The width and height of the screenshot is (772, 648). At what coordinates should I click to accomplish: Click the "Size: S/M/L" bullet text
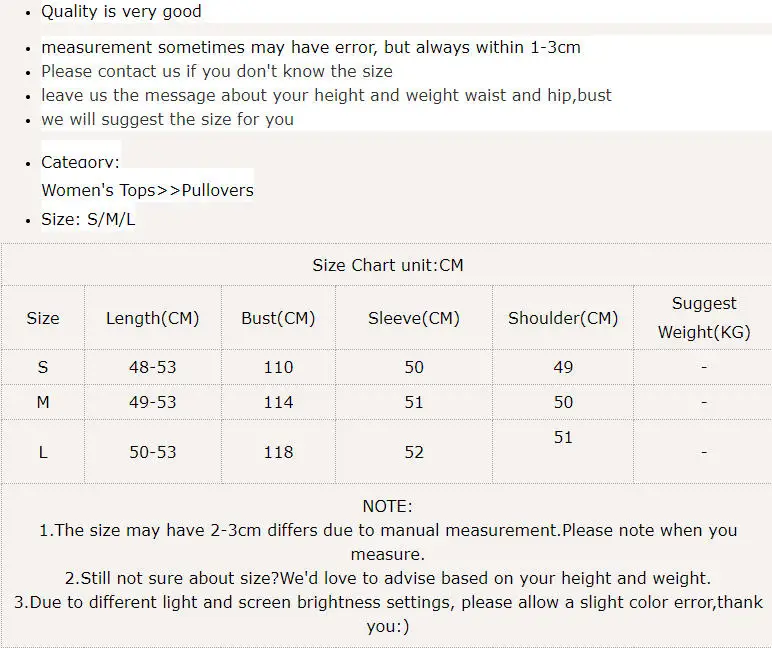[x=88, y=220]
